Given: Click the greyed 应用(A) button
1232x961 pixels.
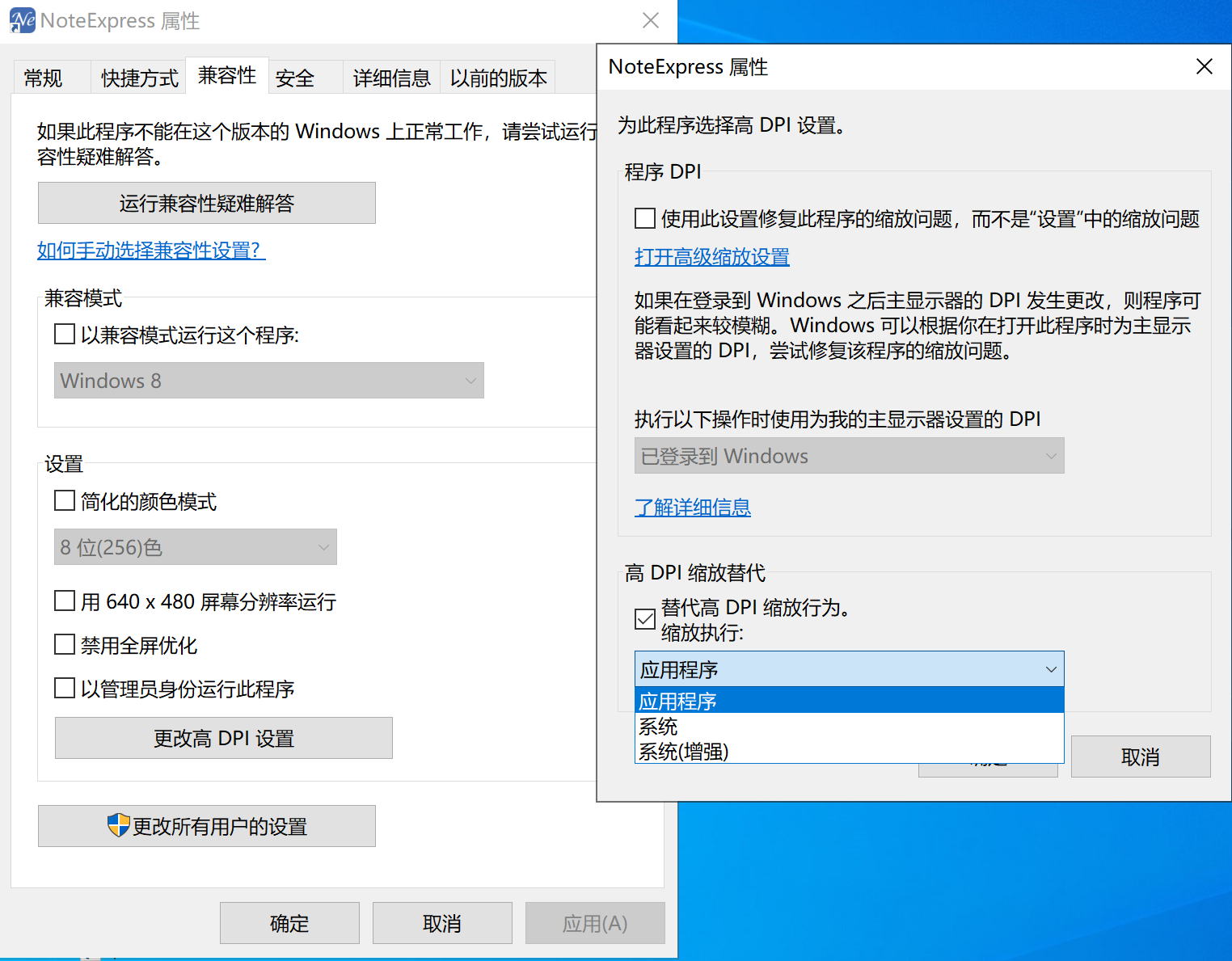Looking at the screenshot, I should (x=595, y=923).
